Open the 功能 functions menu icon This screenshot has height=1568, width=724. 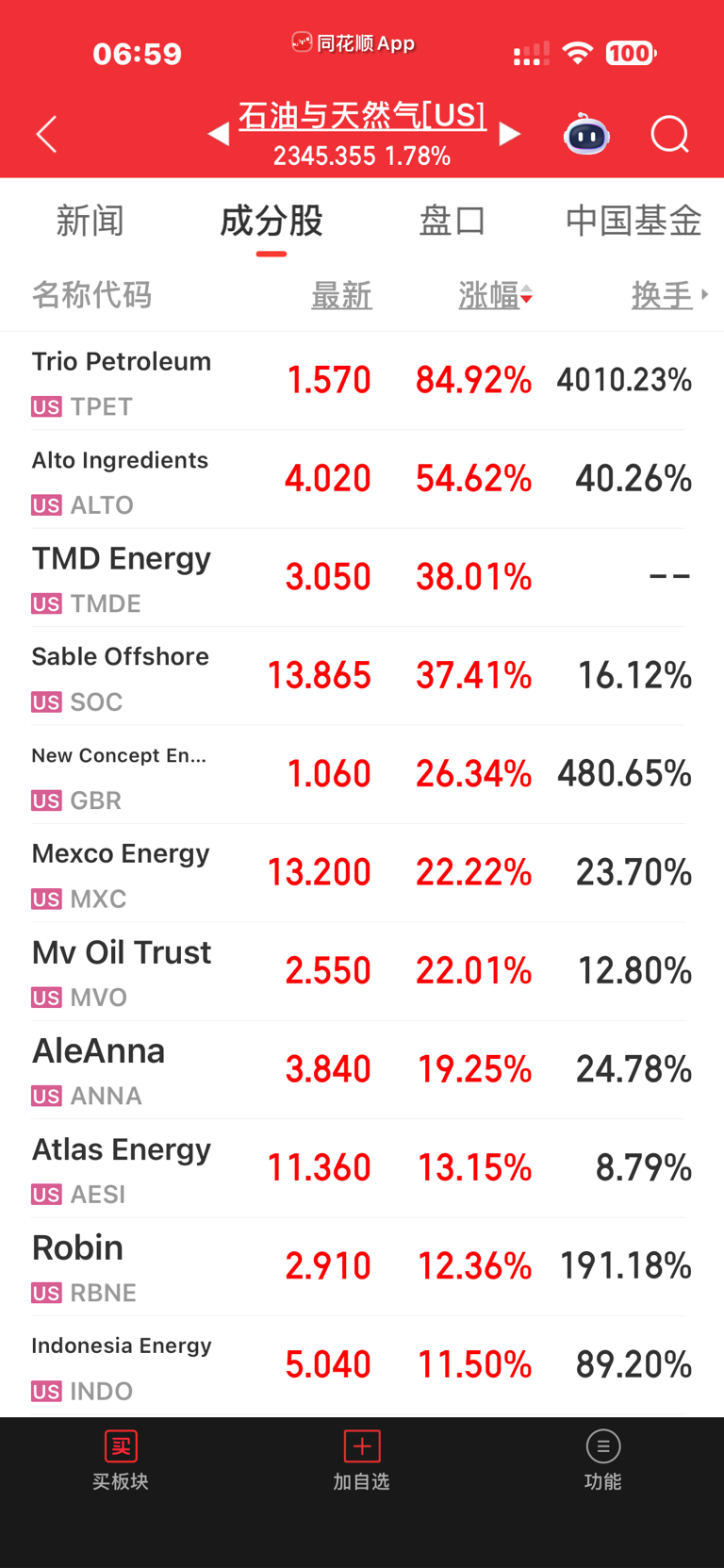tap(603, 1446)
